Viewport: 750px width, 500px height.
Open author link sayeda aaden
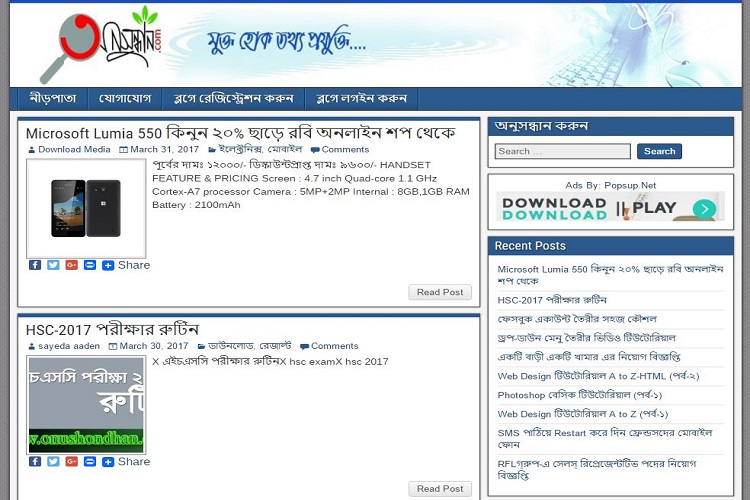pos(69,346)
